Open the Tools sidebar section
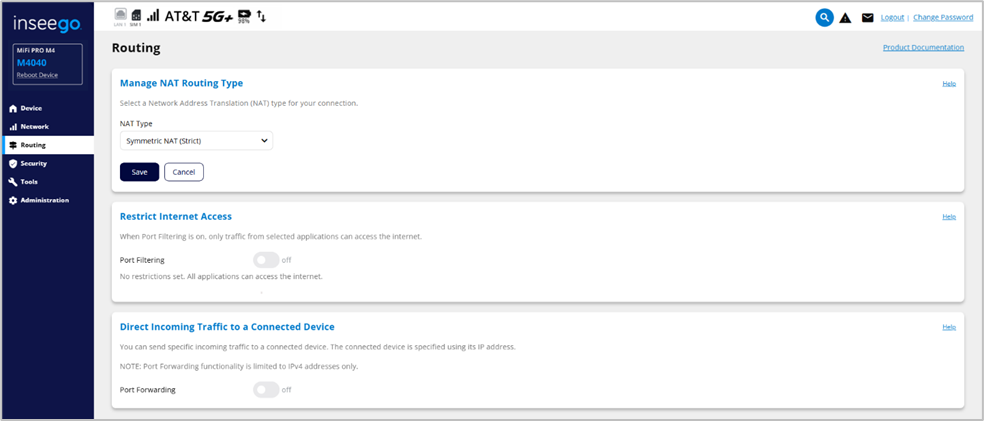Image resolution: width=984 pixels, height=421 pixels. [x=29, y=182]
